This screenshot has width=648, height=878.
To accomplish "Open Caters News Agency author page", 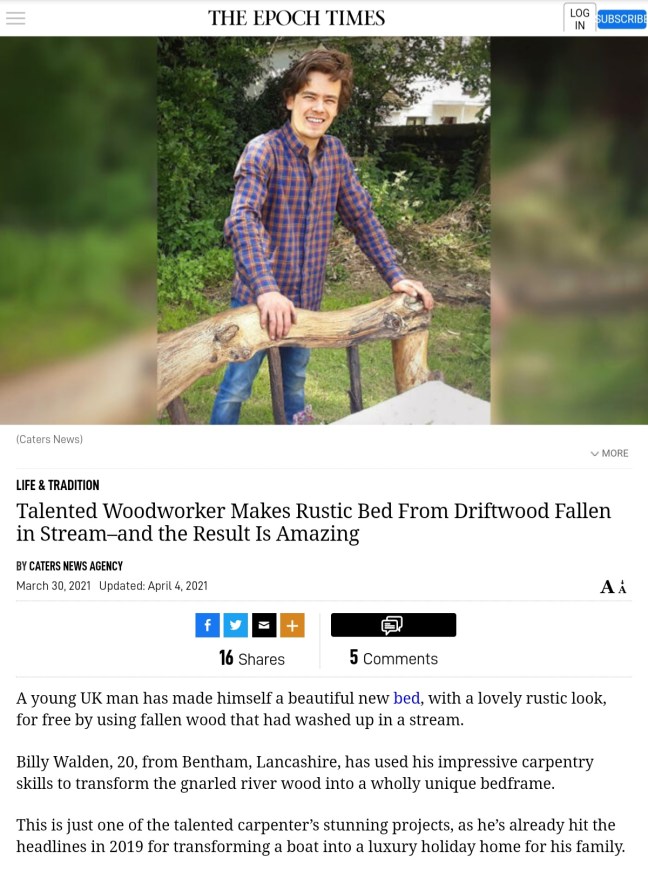I will (x=76, y=566).
